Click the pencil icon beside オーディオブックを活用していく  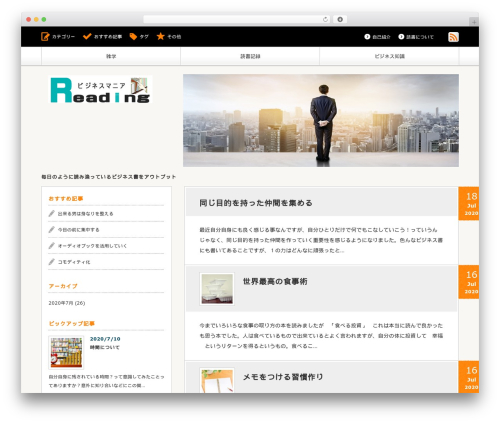51,246
